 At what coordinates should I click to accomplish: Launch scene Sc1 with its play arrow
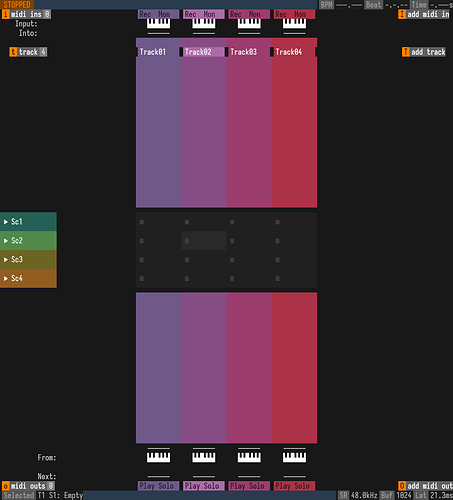(6, 222)
